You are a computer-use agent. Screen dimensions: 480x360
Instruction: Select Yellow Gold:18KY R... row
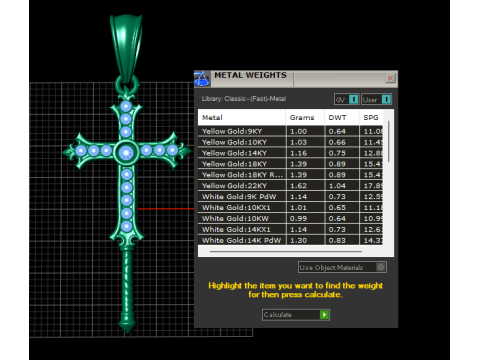click(x=290, y=175)
